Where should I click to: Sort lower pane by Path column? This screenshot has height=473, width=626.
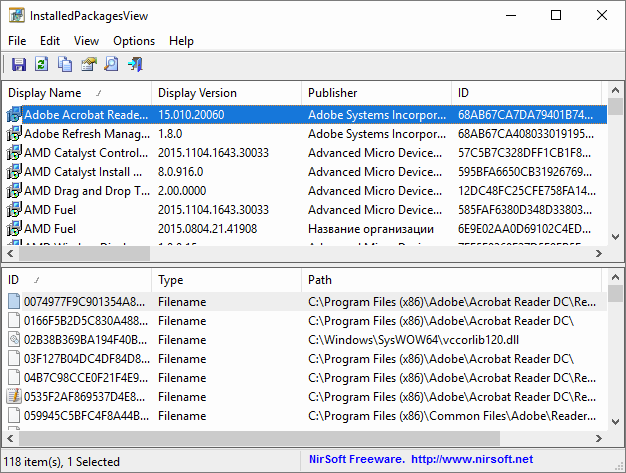click(450, 280)
